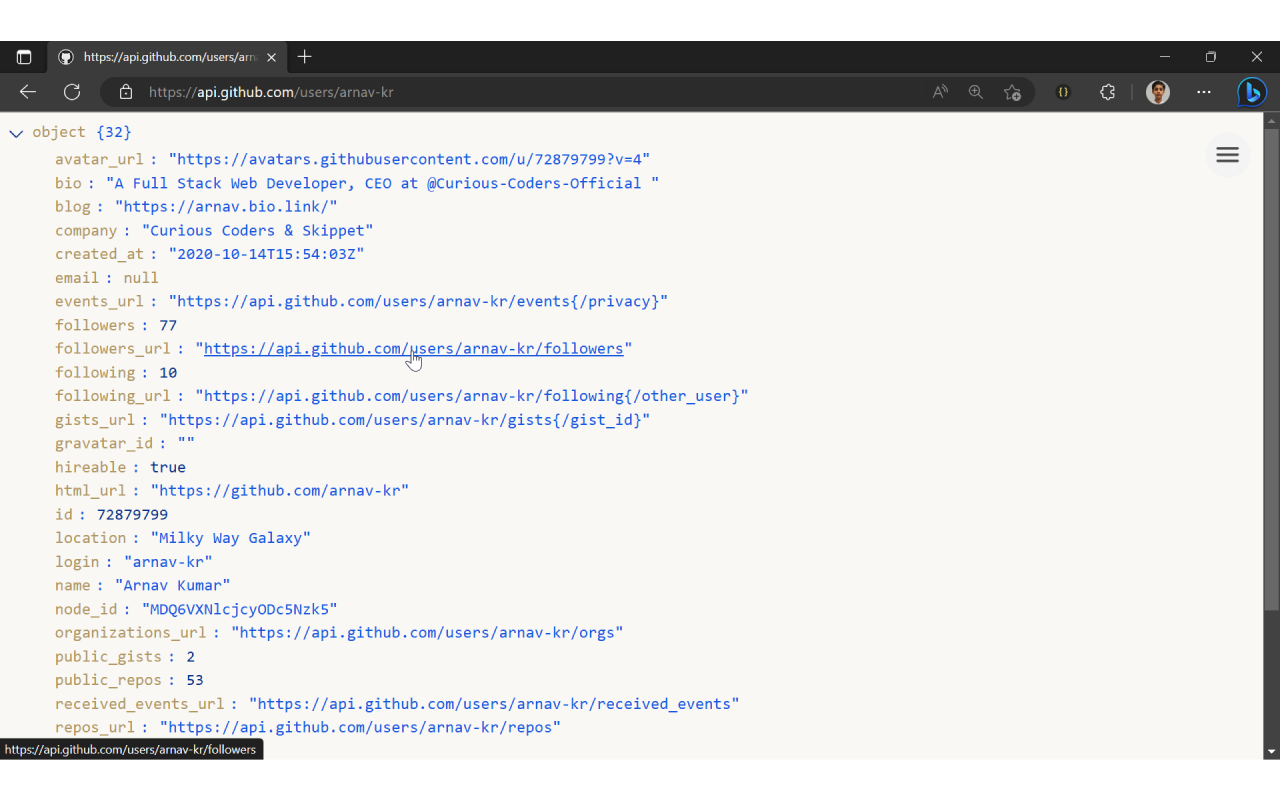This screenshot has height=800, width=1280.
Task: Open the repos_url link
Action: coord(360,727)
